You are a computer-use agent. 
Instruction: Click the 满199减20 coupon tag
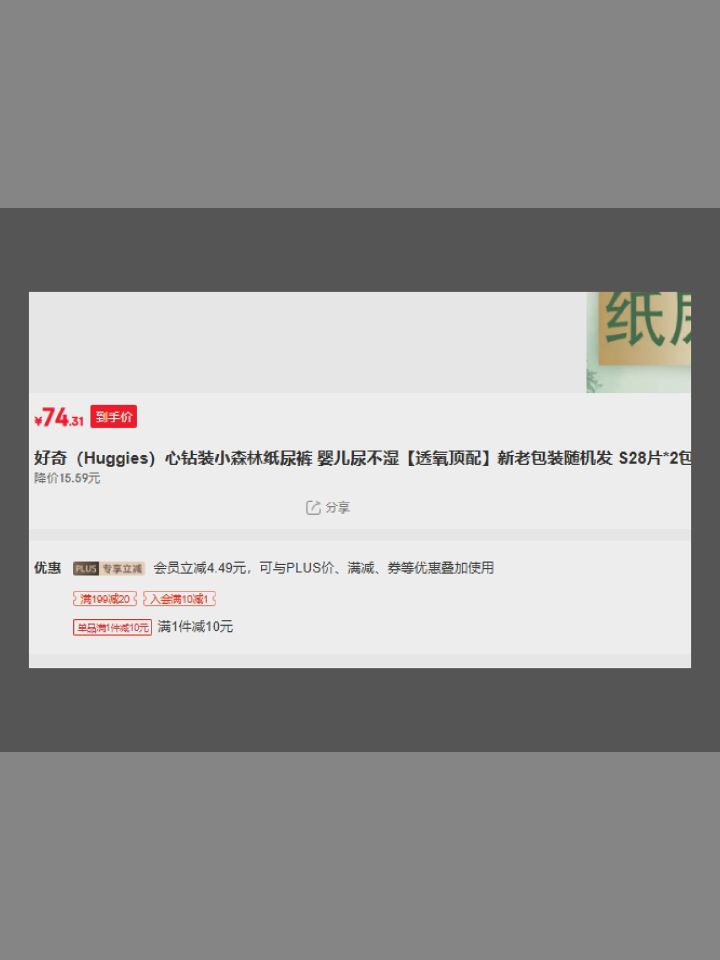(105, 599)
